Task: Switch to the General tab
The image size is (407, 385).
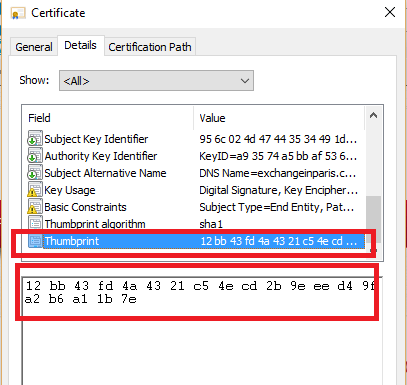Action: coord(34,47)
